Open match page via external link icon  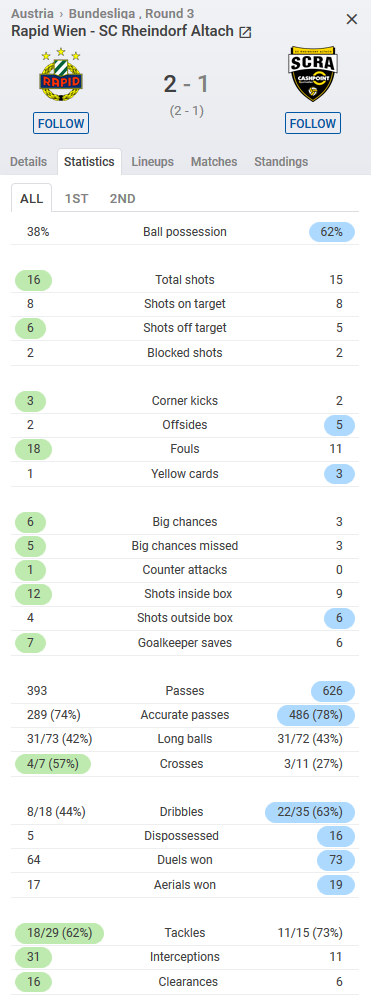(245, 32)
